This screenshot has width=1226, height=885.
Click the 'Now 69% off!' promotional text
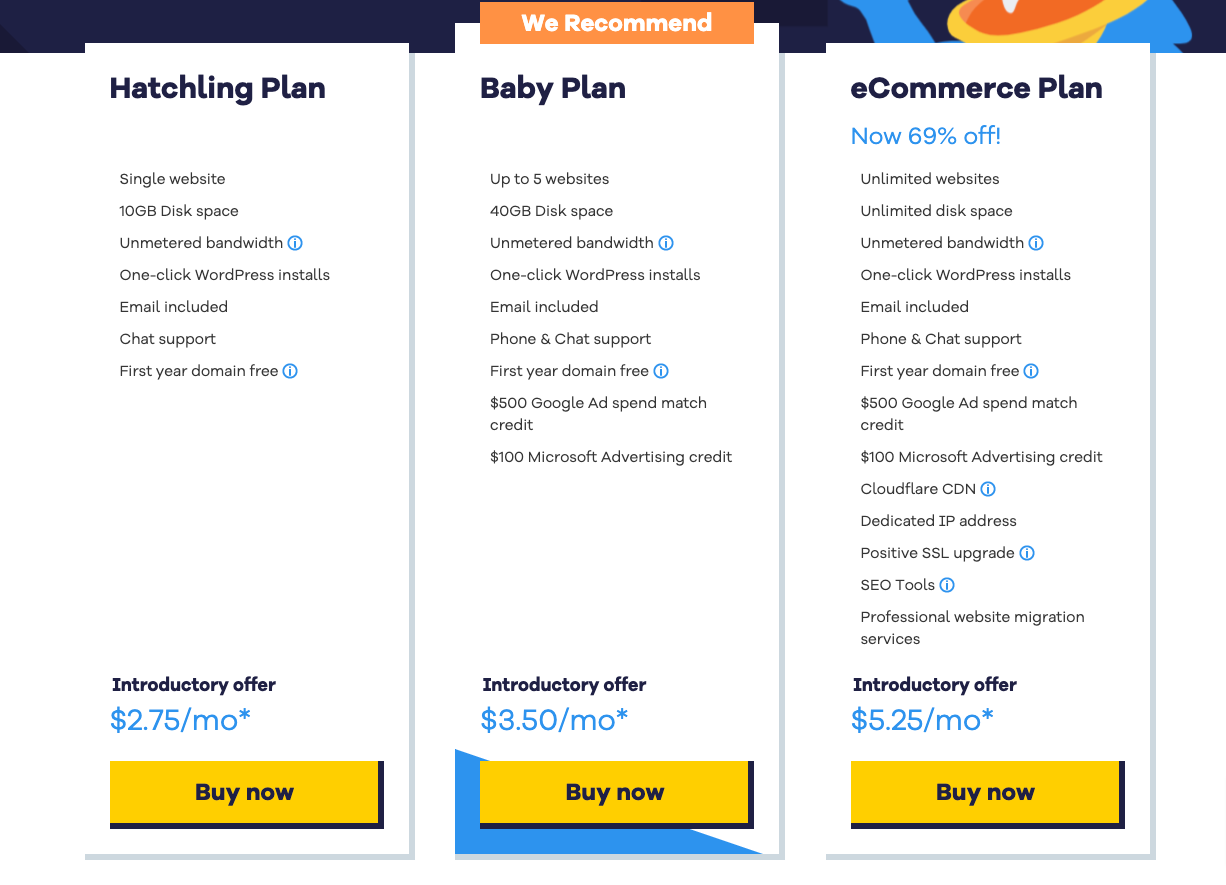(x=925, y=135)
